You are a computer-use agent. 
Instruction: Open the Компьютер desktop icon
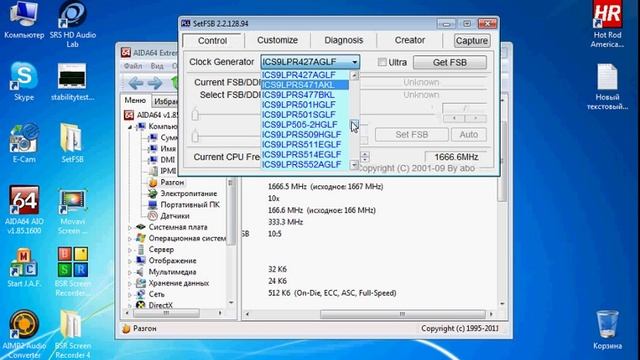tap(24, 20)
